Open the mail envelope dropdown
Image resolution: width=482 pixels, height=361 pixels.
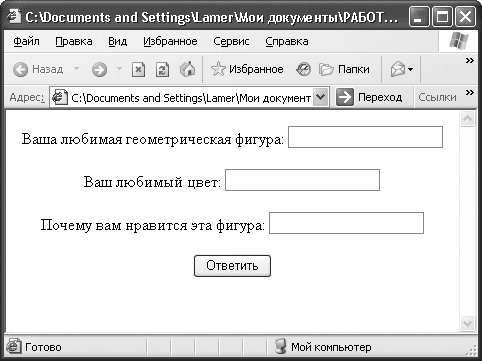402,69
